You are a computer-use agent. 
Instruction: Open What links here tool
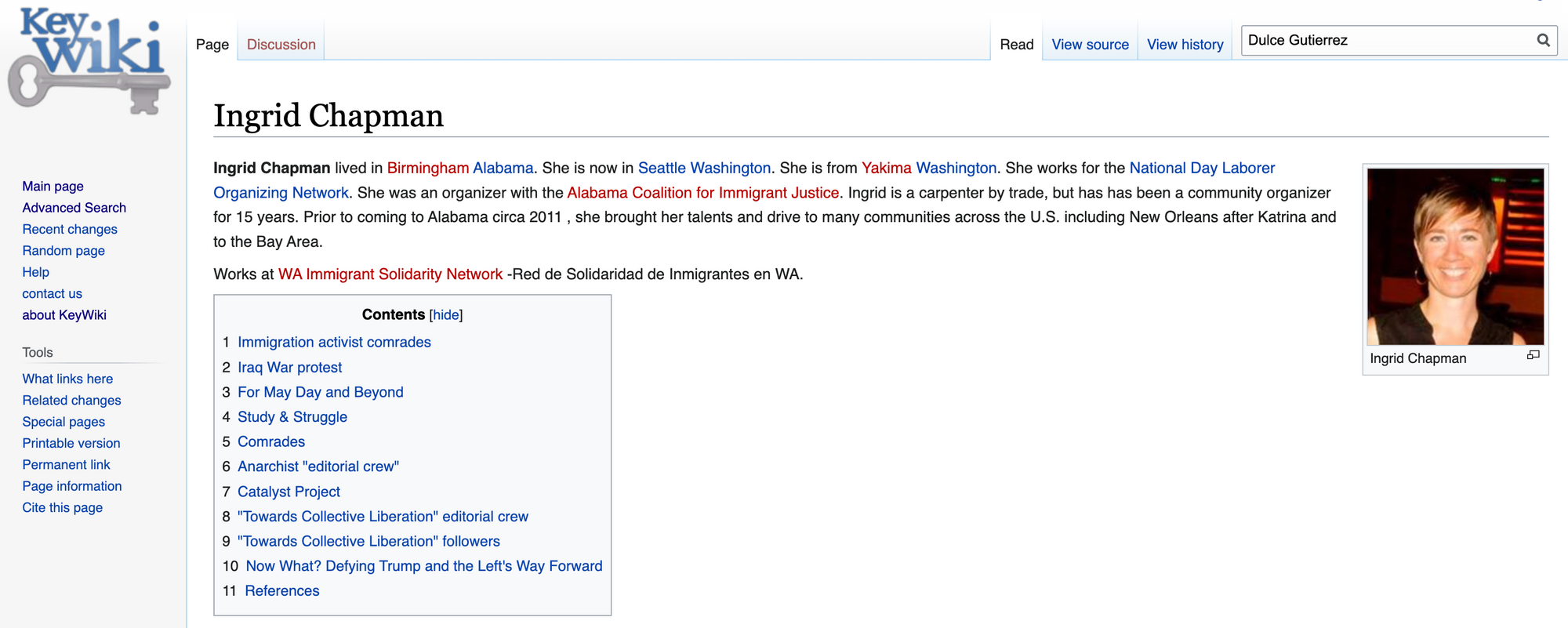(67, 379)
